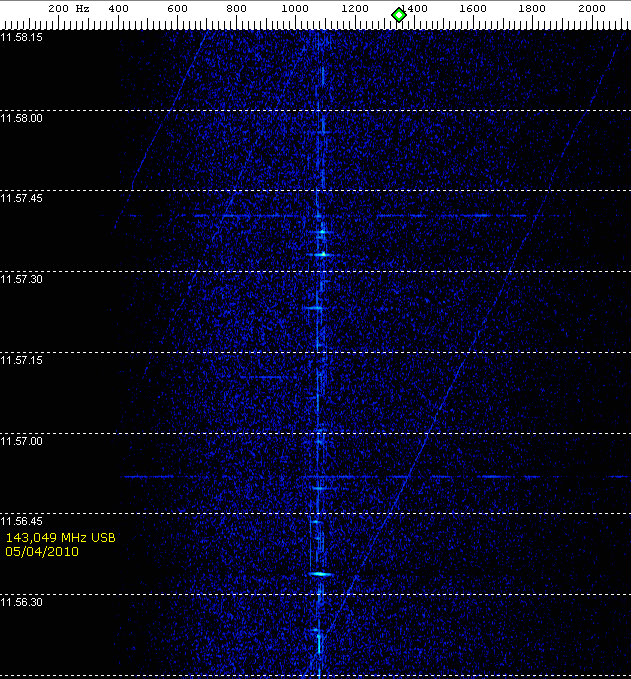This screenshot has height=679, width=631.
Task: Click the yellow 05/04/2010 date text
Action: [x=42, y=552]
